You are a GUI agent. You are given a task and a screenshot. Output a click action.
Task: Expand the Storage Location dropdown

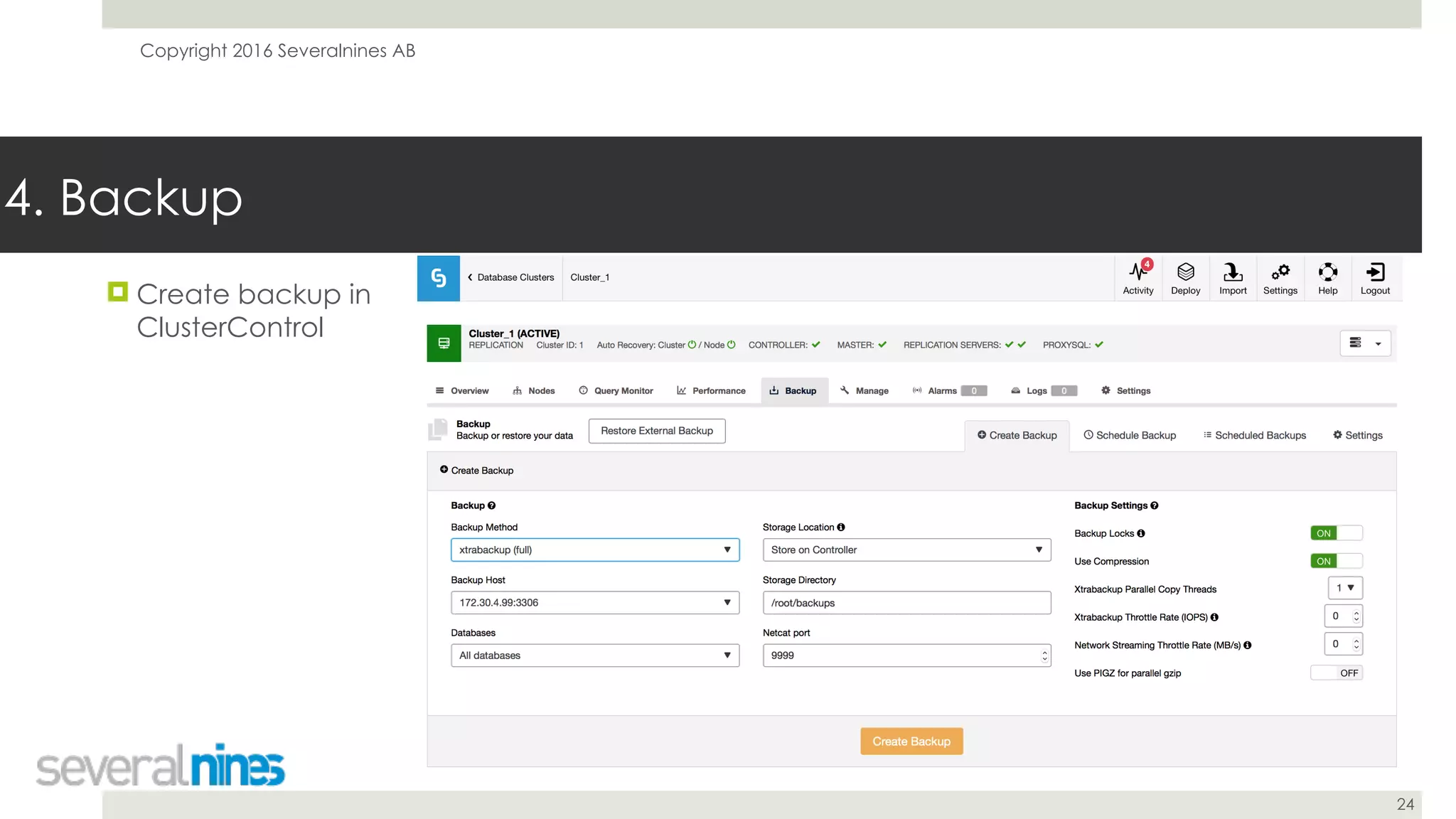[906, 550]
